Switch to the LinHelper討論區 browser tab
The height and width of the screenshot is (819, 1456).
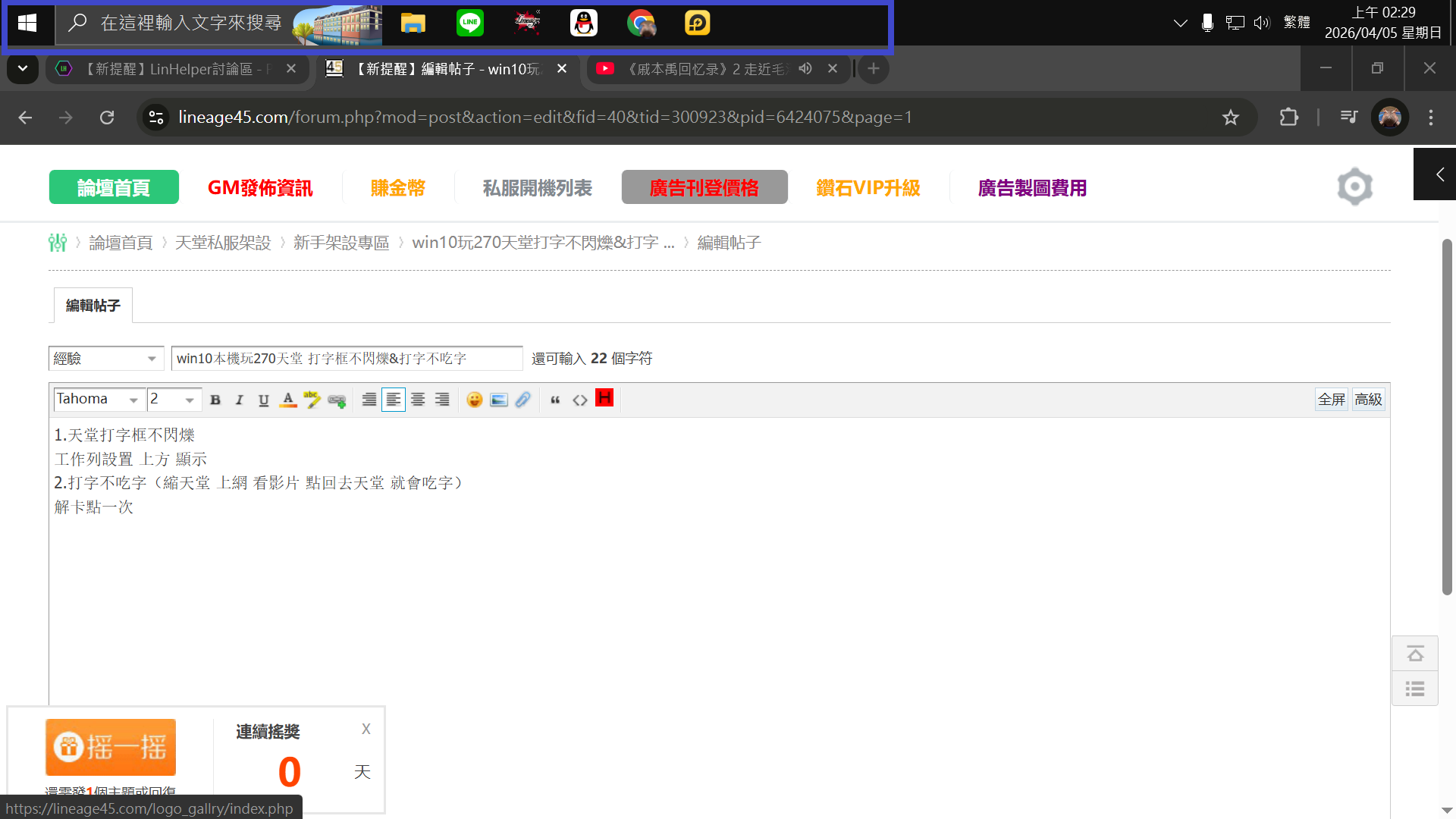pyautogui.click(x=178, y=69)
